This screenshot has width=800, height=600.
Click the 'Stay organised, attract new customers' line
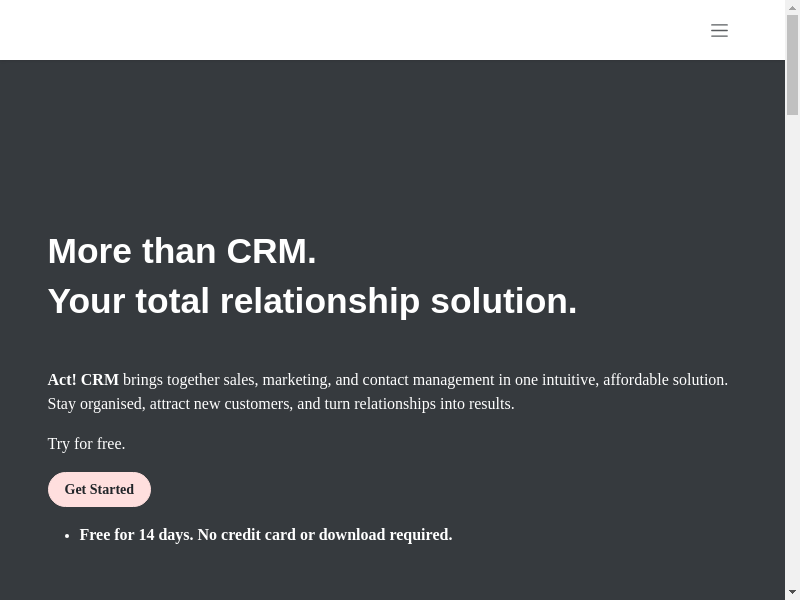[170, 404]
